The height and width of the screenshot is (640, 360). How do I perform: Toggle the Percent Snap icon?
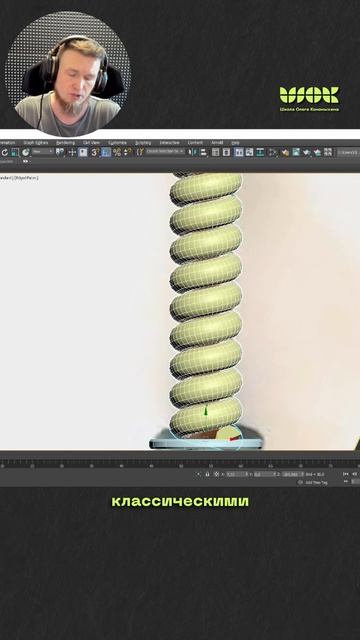(117, 152)
